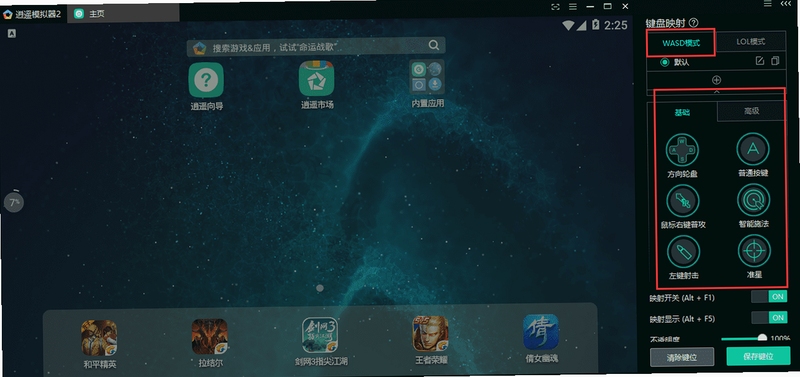Select the 方向轮盘 direction wheel control

pyautogui.click(x=682, y=150)
